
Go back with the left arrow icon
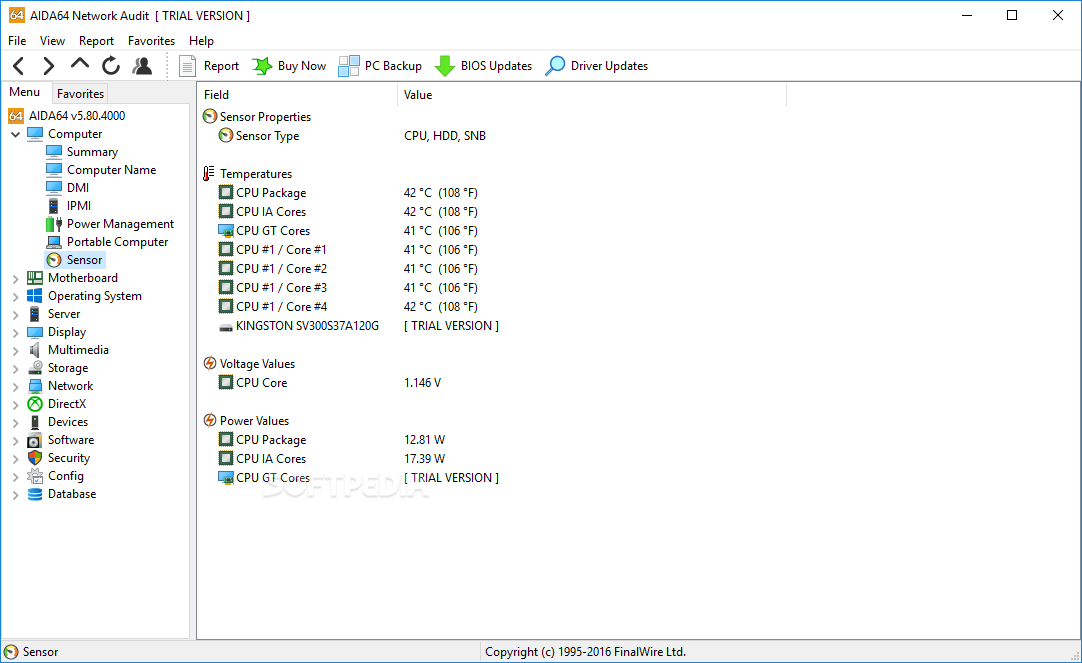19,66
